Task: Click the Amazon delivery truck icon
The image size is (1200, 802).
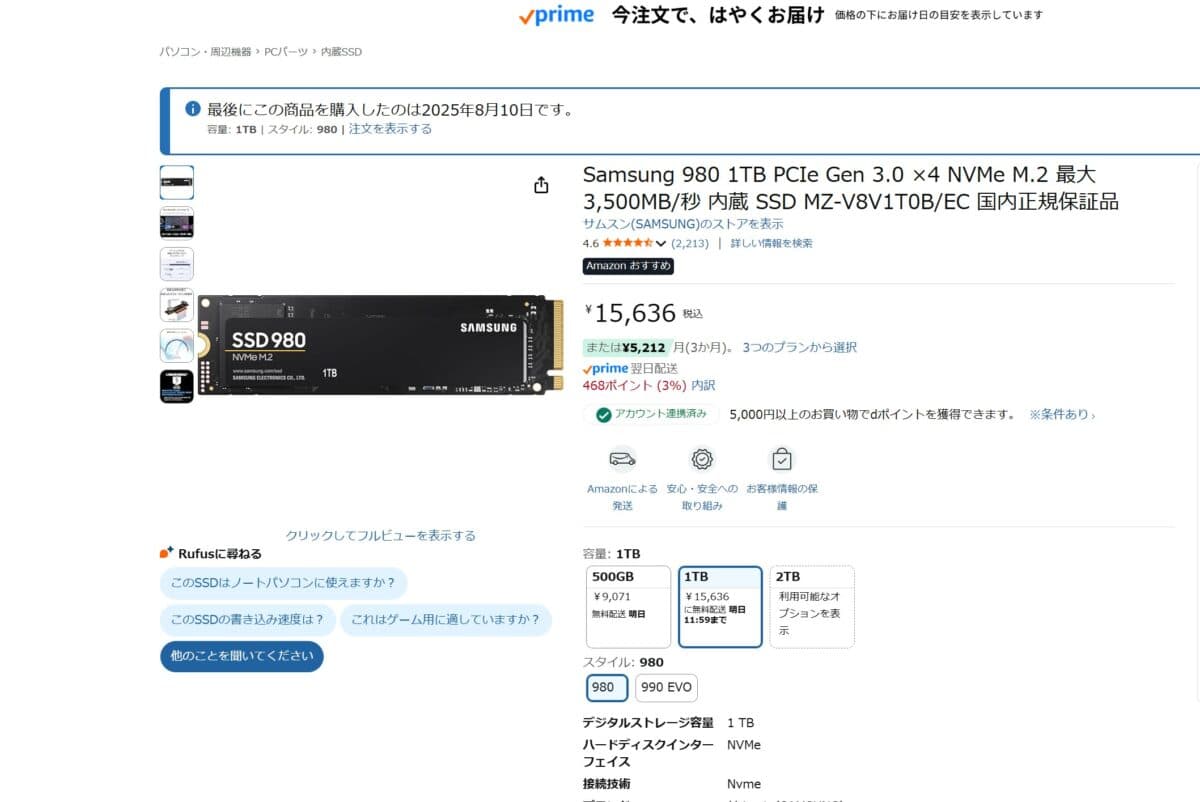Action: click(x=622, y=459)
